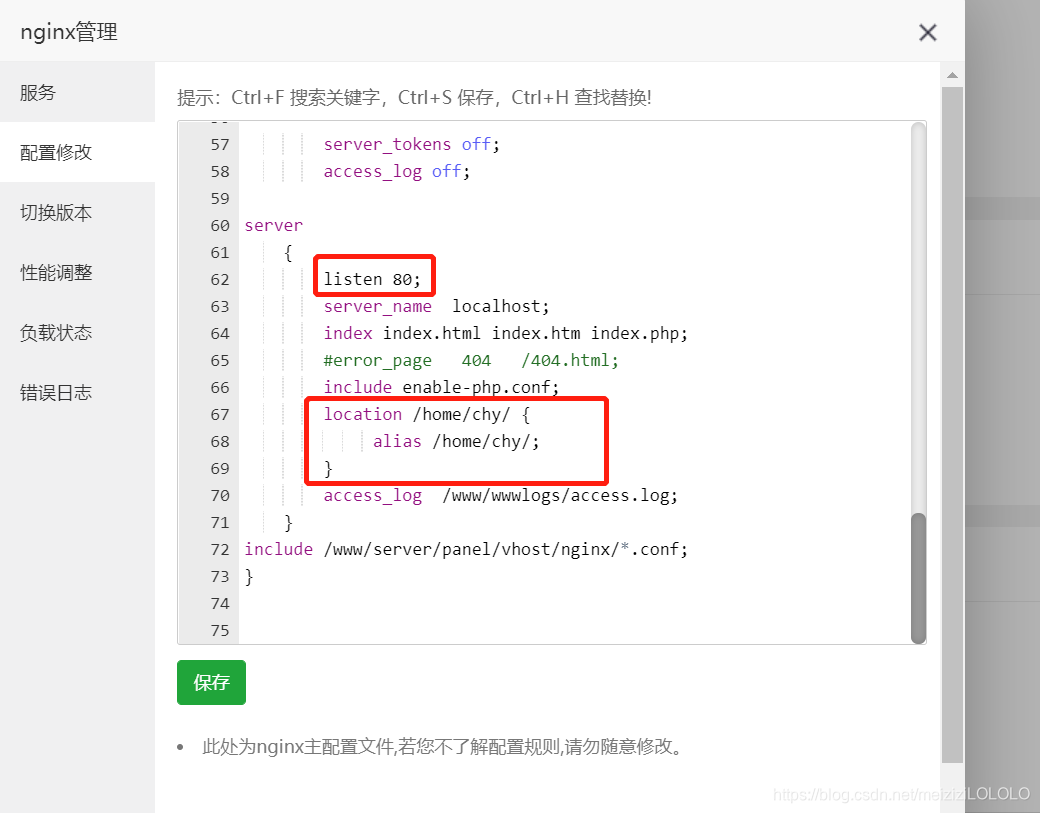The width and height of the screenshot is (1040, 813).
Task: Click 'access_log off;' on line 58
Action: (x=397, y=172)
